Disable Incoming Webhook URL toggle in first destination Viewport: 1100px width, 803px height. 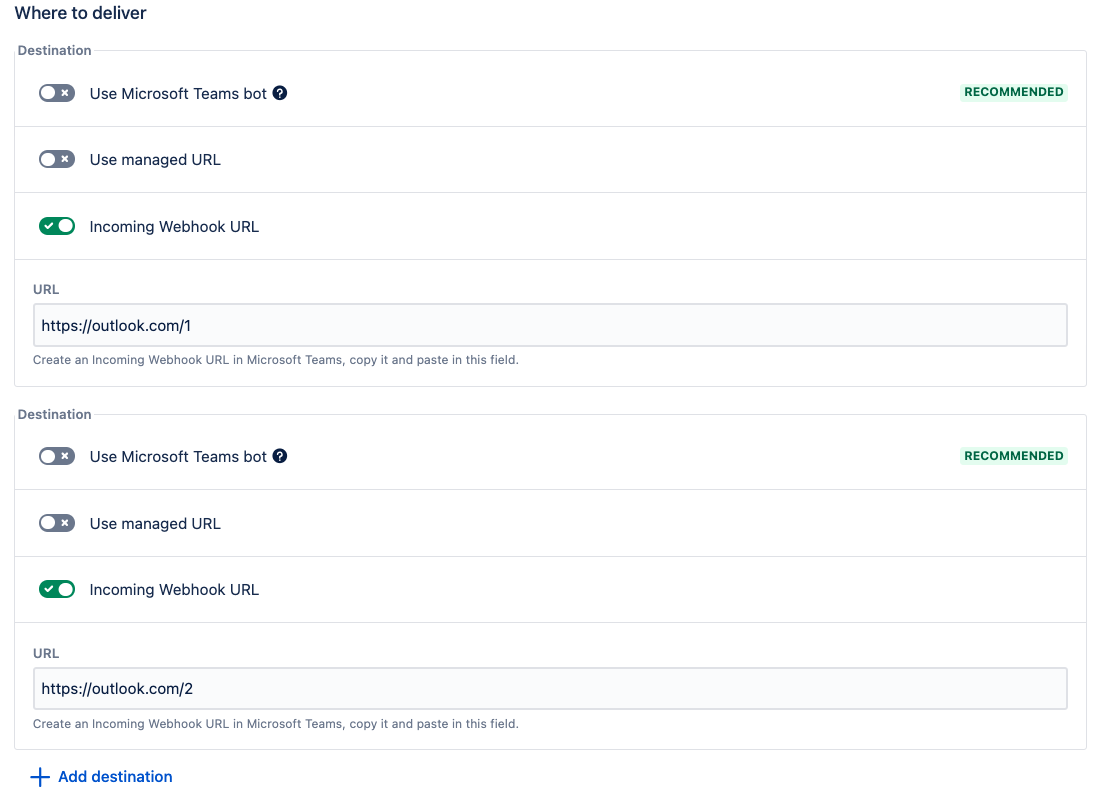pos(57,226)
